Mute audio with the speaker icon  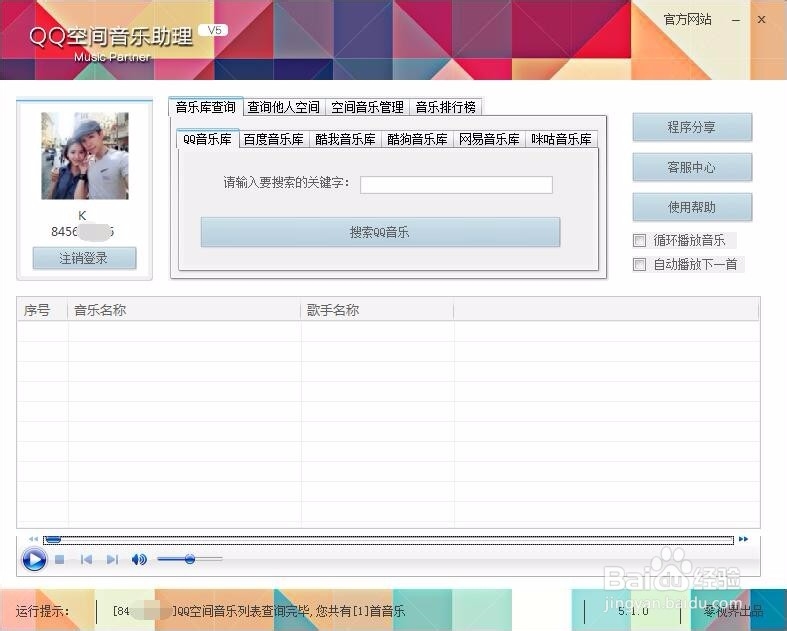click(139, 559)
